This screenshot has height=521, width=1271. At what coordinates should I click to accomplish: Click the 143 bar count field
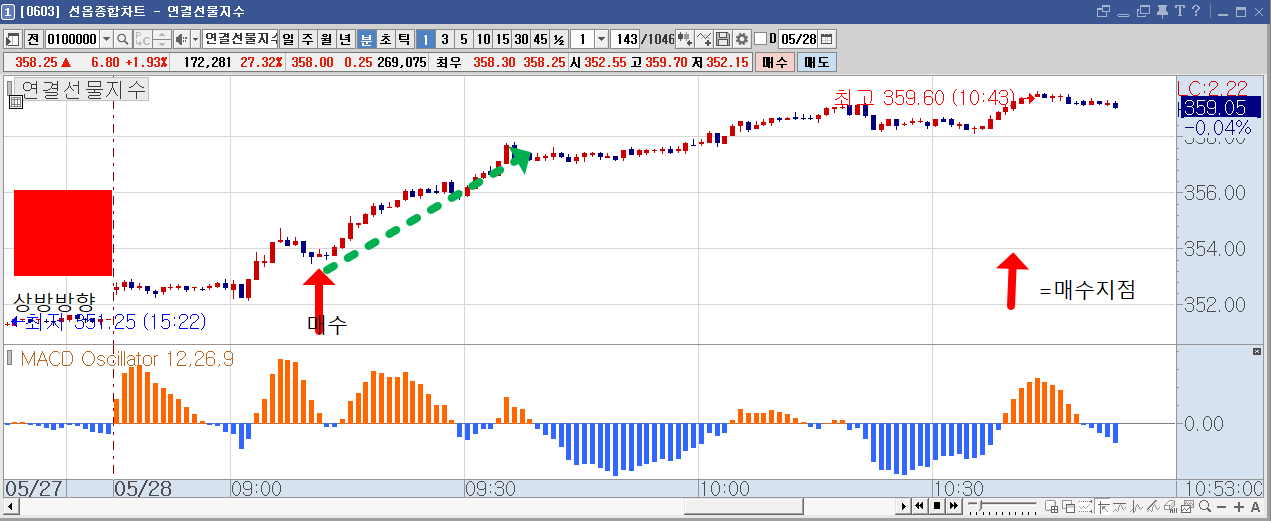pyautogui.click(x=625, y=39)
